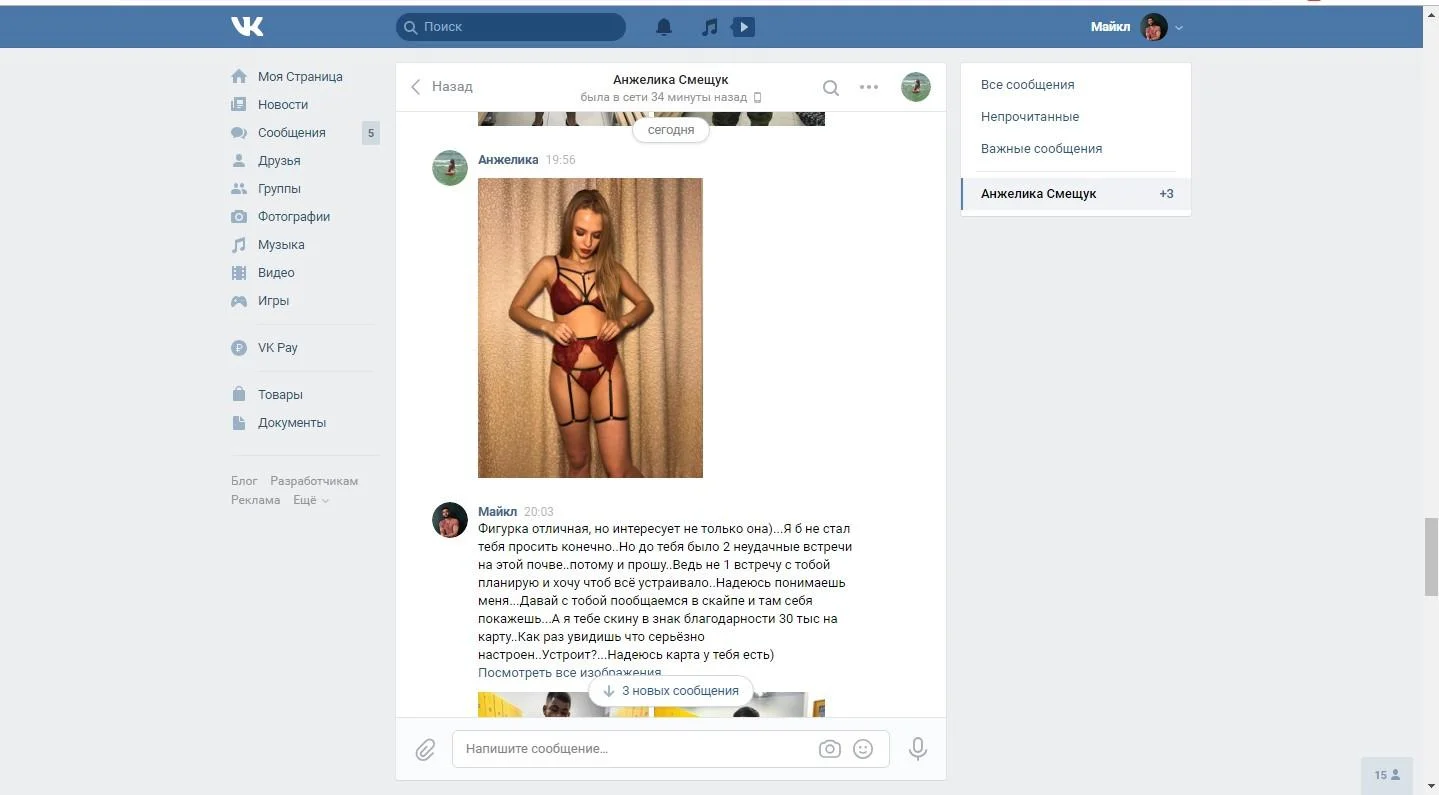Select Важные сообщения filter
The height and width of the screenshot is (795, 1439).
pyautogui.click(x=1041, y=149)
